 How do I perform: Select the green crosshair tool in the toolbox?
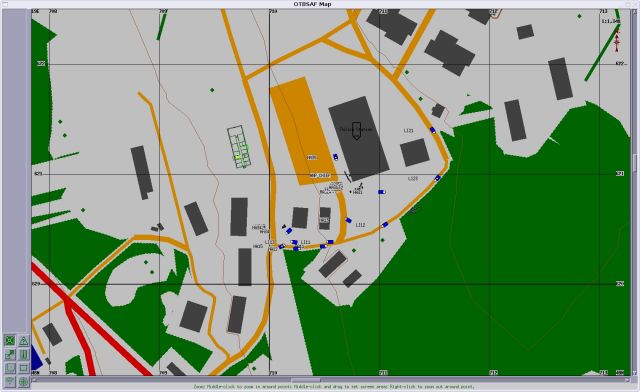pyautogui.click(x=10, y=340)
